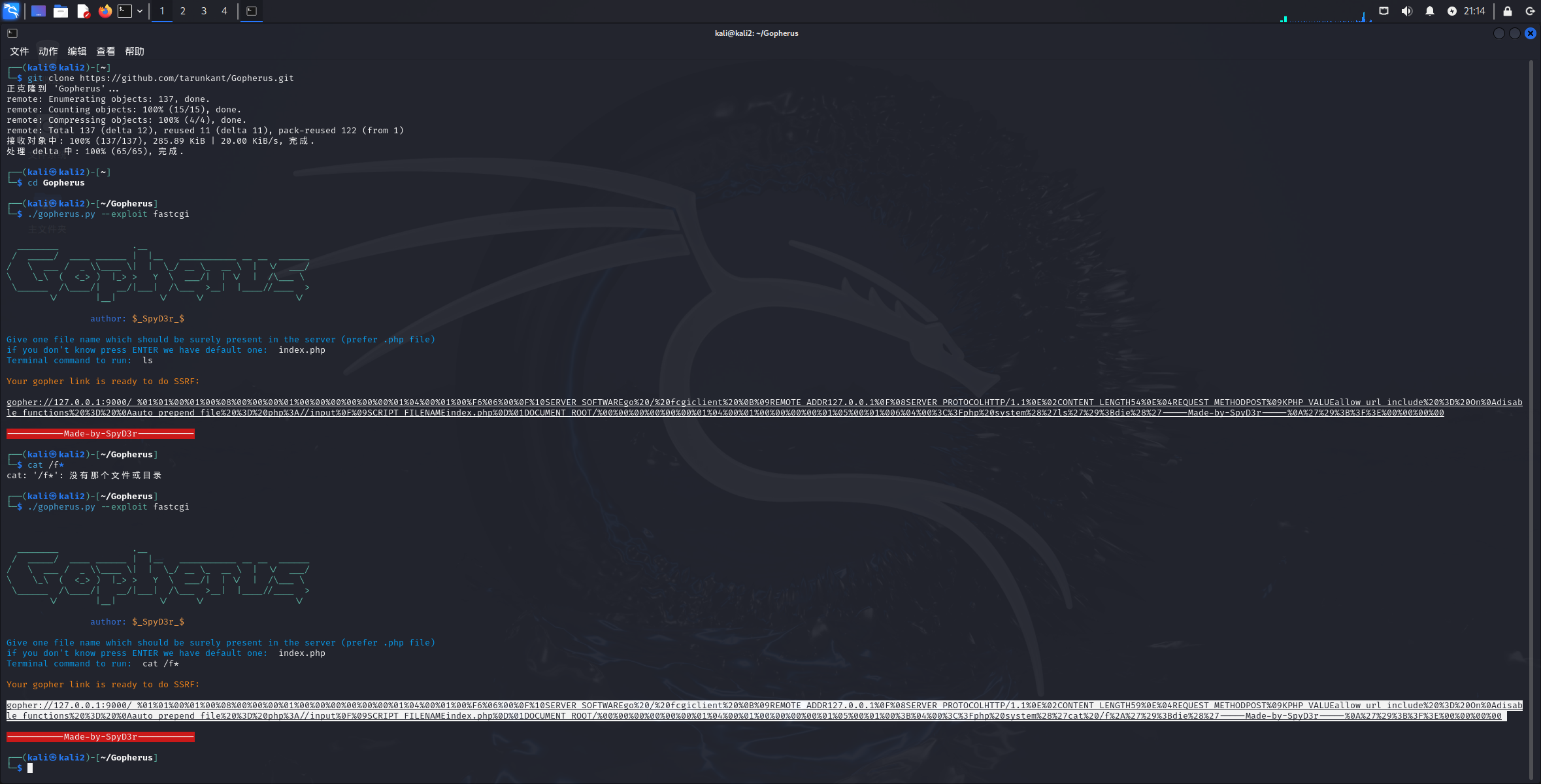This screenshot has width=1541, height=784.
Task: Click the git clone Gopherus command line
Action: tap(161, 78)
